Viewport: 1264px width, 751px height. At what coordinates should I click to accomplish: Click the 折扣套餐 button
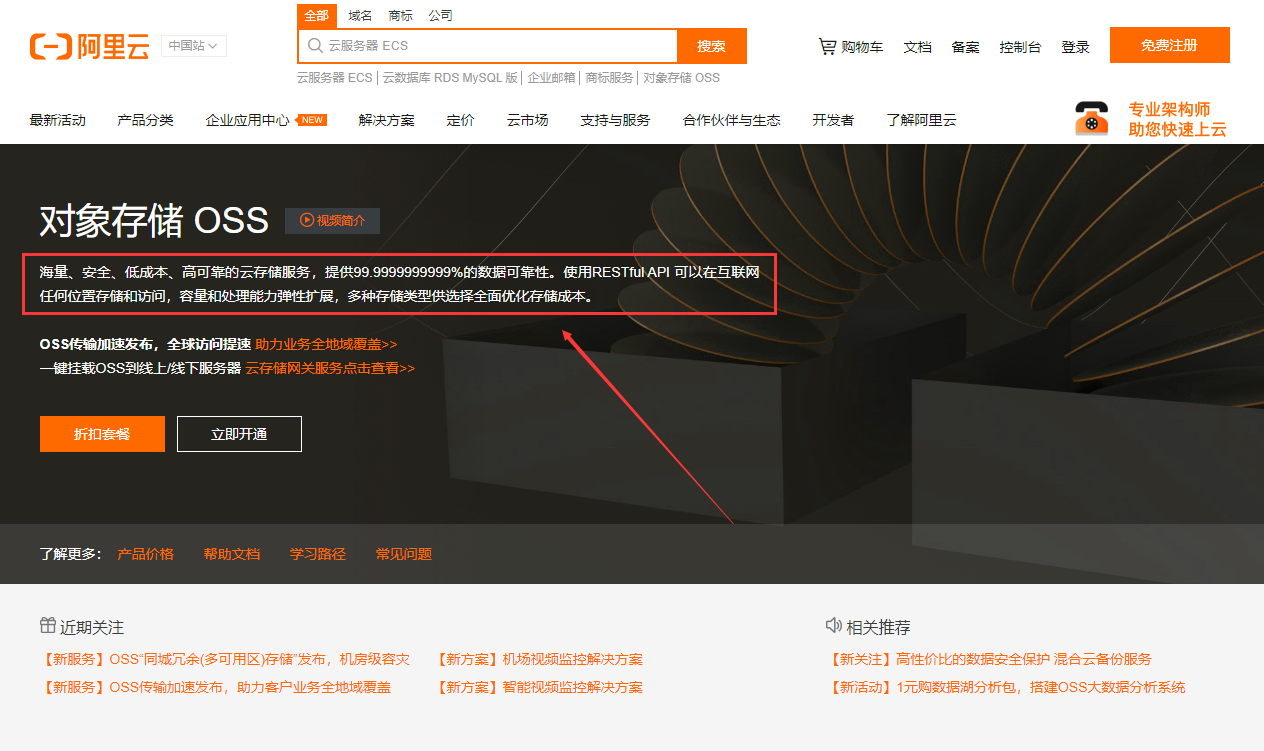coord(102,434)
